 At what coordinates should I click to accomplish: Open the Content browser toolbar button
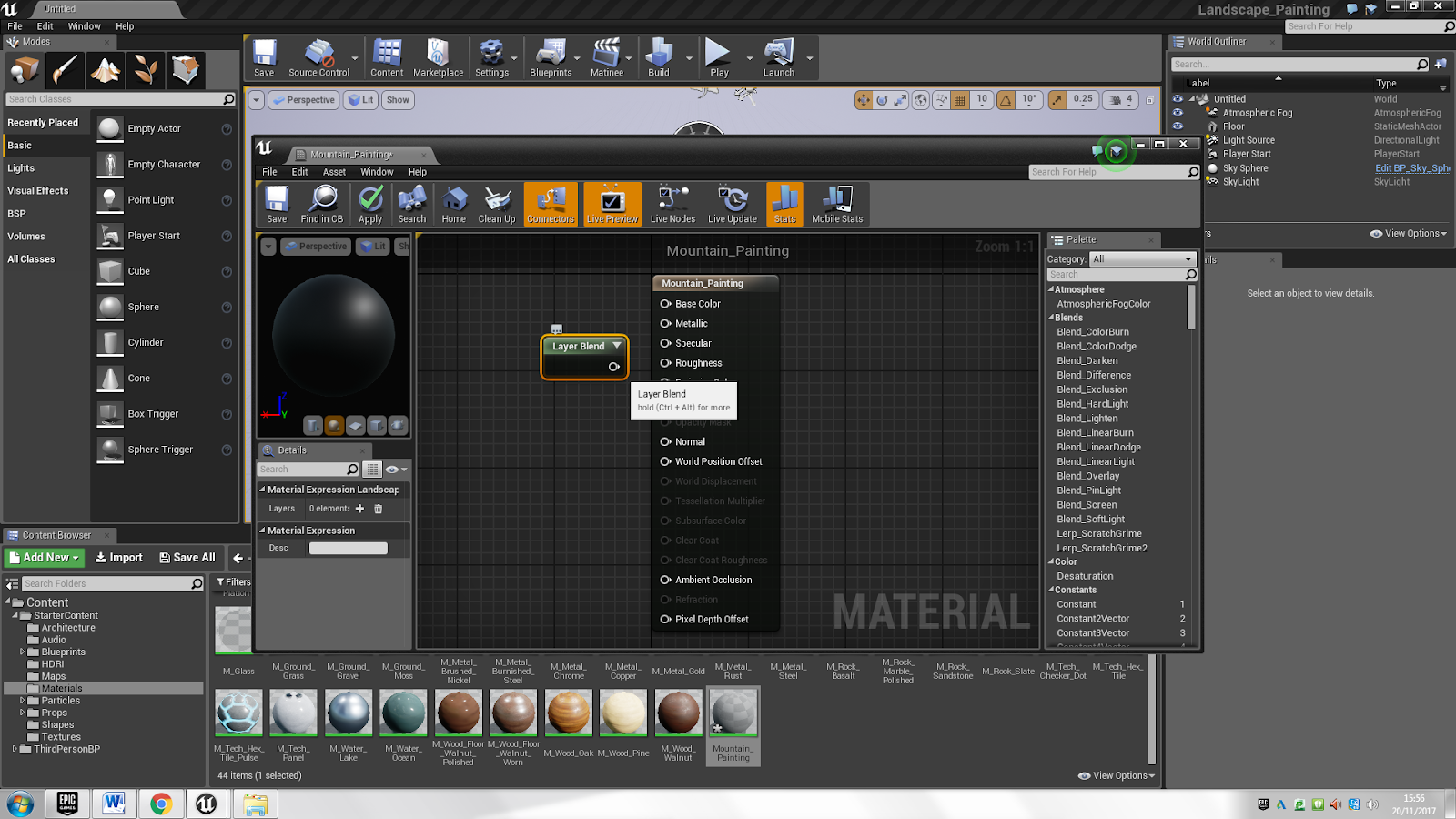(x=387, y=58)
